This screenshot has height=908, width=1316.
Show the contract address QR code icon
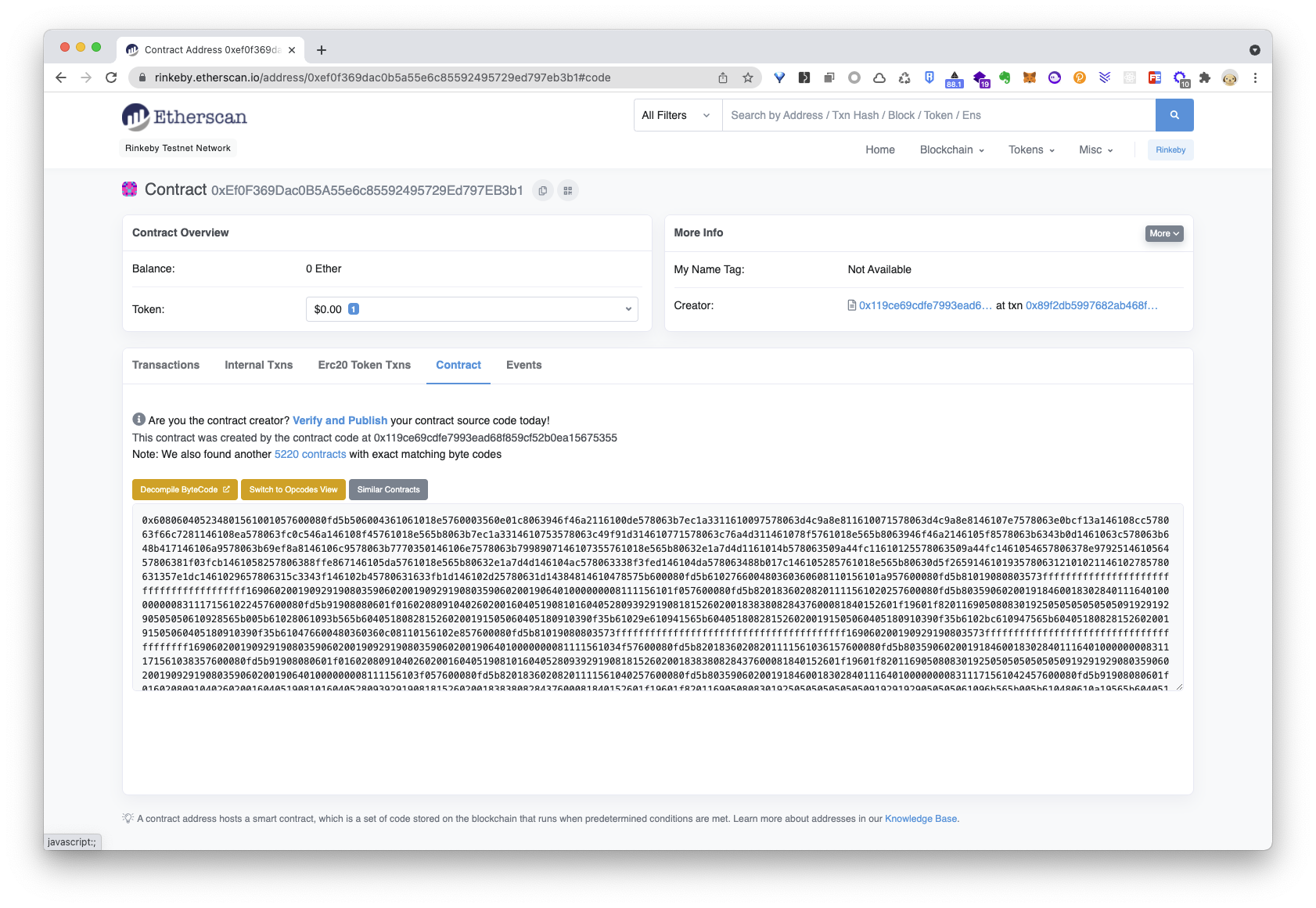568,190
